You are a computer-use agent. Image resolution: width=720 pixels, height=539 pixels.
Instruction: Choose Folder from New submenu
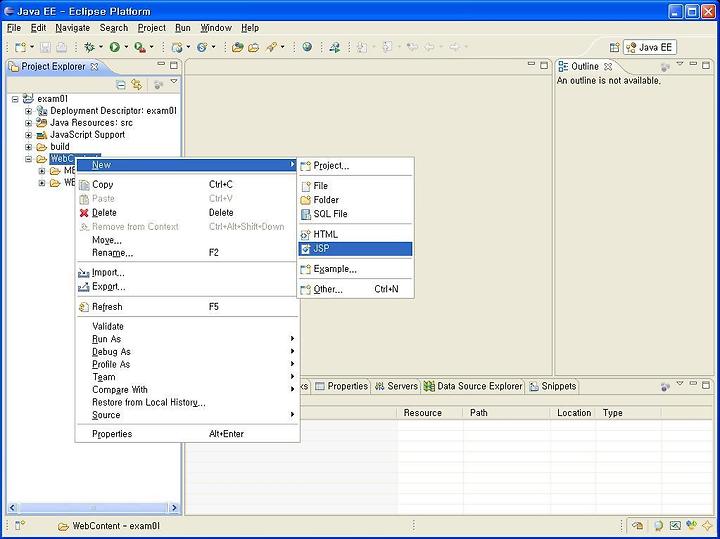click(x=355, y=200)
